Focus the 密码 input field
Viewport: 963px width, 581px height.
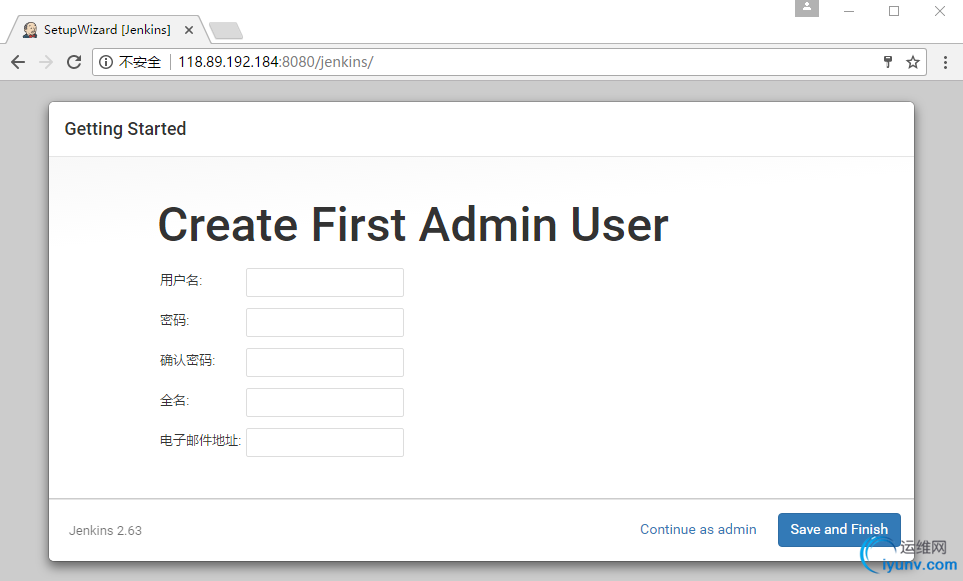click(325, 322)
